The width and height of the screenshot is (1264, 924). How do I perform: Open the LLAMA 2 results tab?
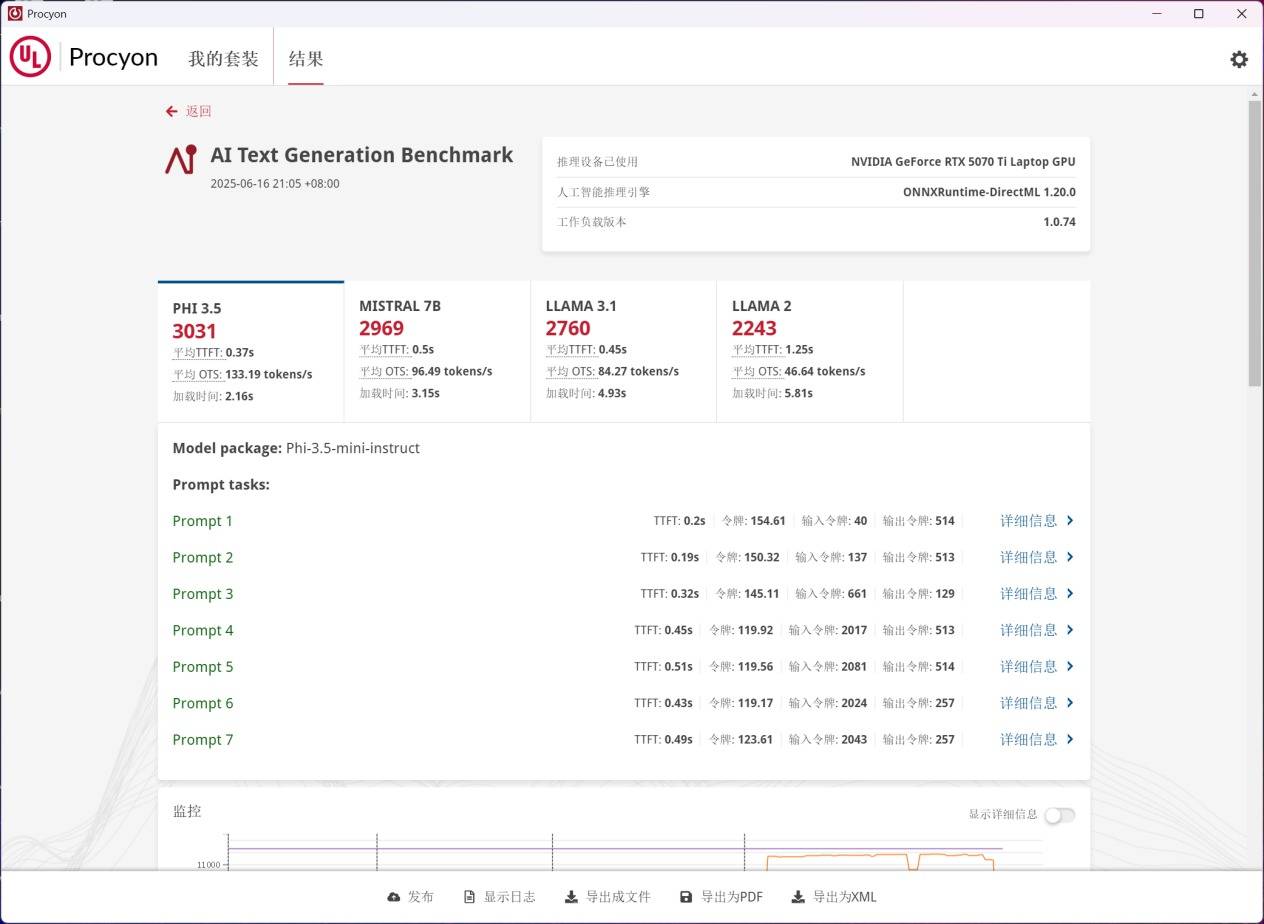tap(809, 350)
